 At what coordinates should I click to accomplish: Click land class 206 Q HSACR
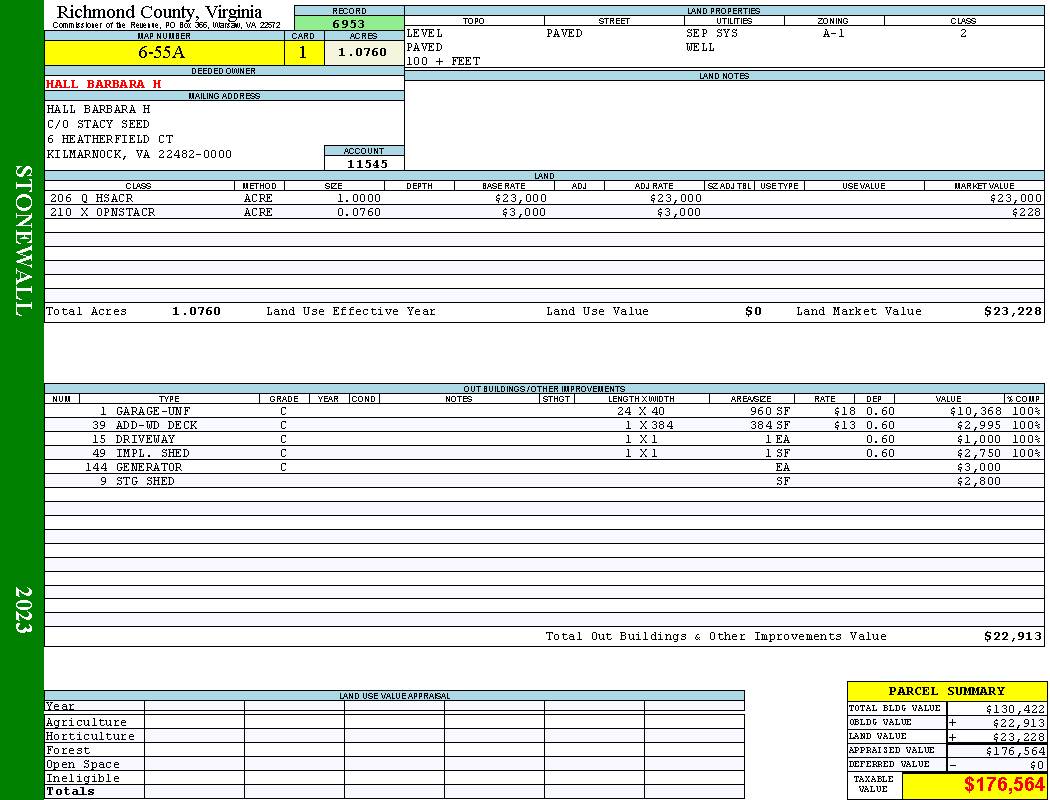tap(92, 198)
